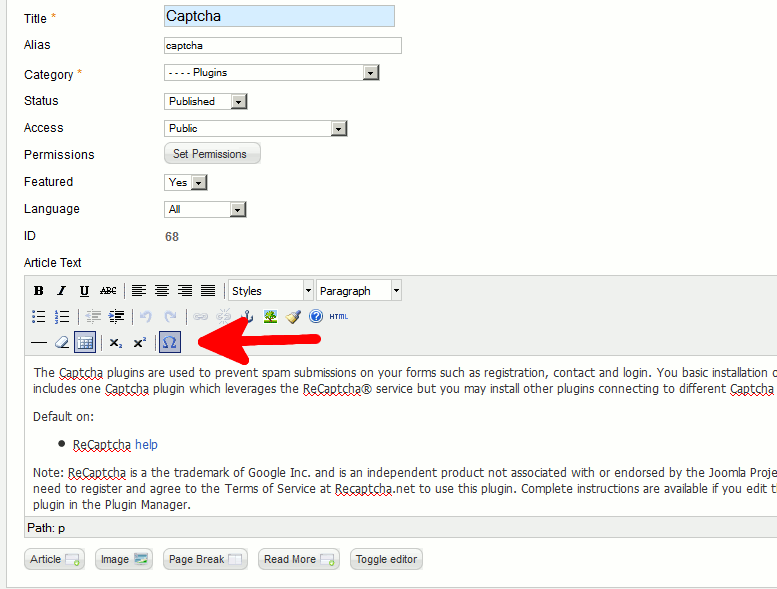This screenshot has width=777, height=589.
Task: Align text right
Action: tap(185, 291)
